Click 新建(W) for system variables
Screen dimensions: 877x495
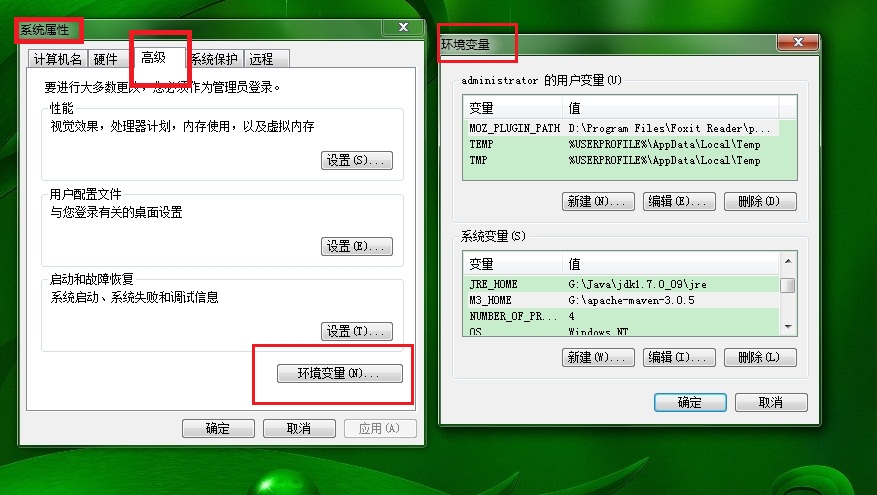598,357
